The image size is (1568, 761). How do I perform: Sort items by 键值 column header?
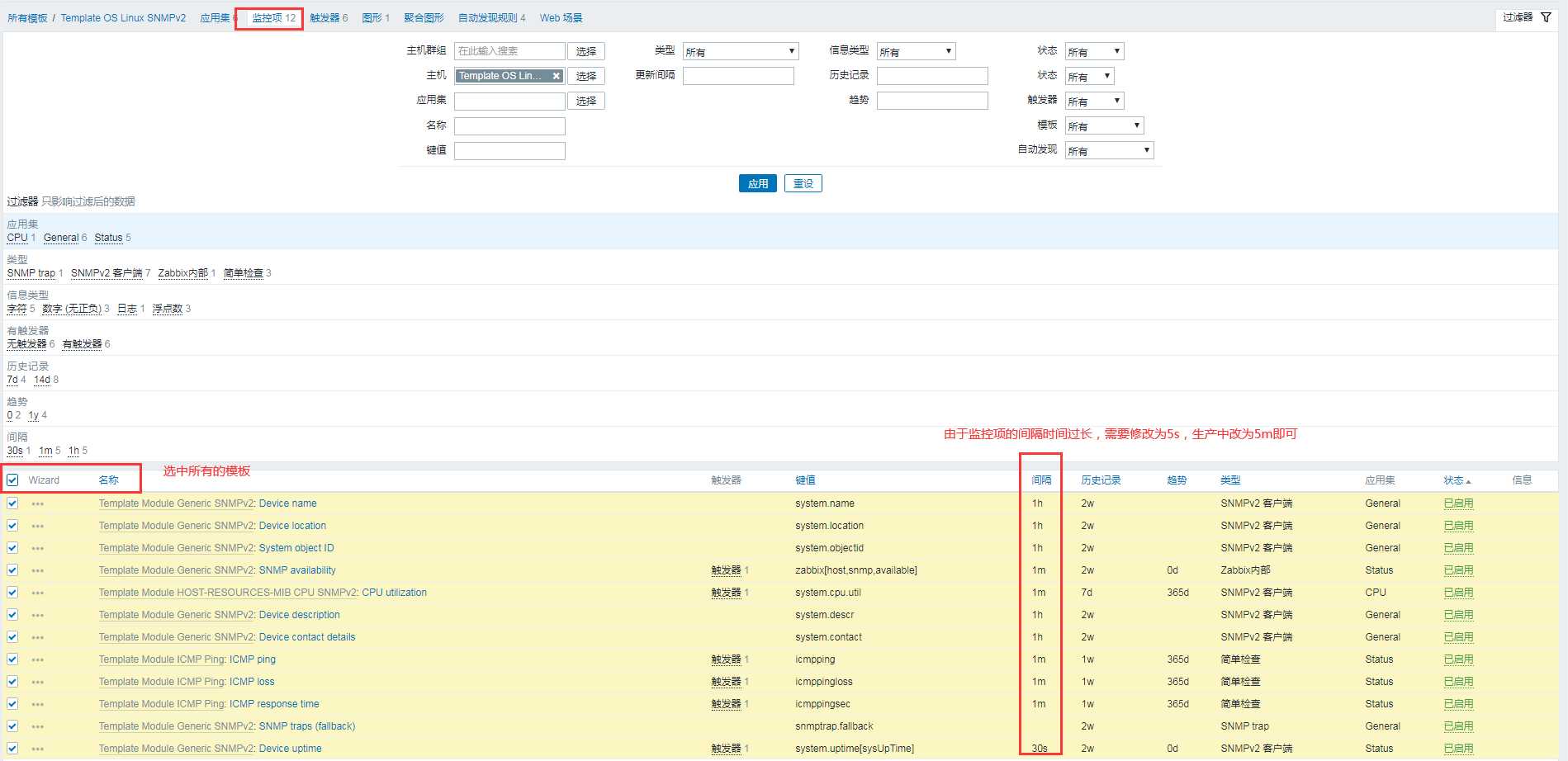[x=805, y=480]
